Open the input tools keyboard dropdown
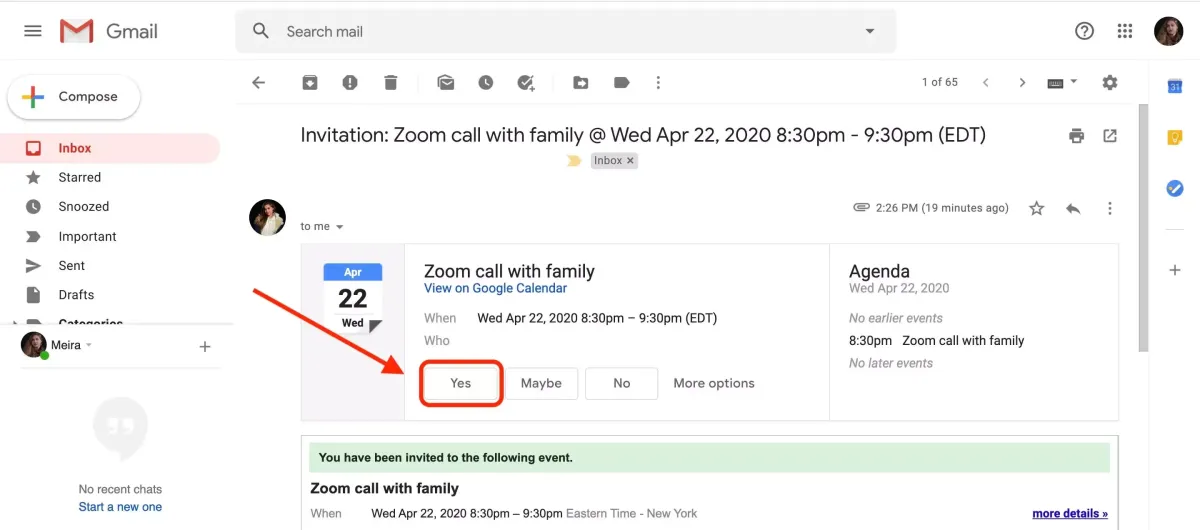 [x=1062, y=83]
